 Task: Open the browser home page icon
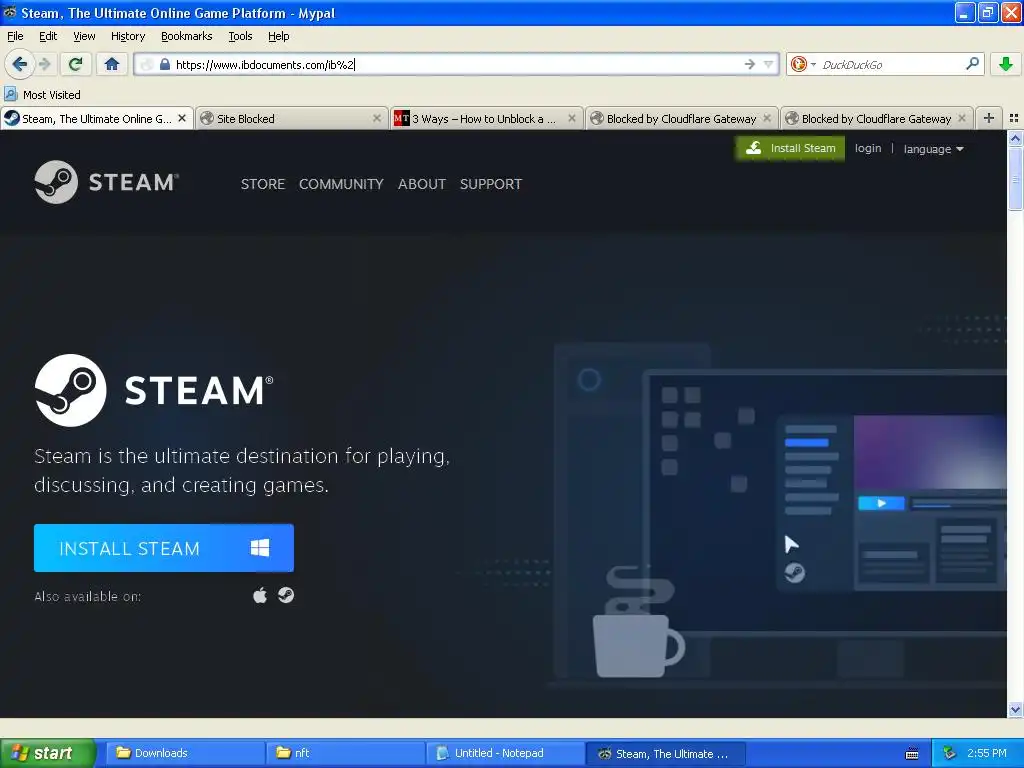pyautogui.click(x=112, y=64)
